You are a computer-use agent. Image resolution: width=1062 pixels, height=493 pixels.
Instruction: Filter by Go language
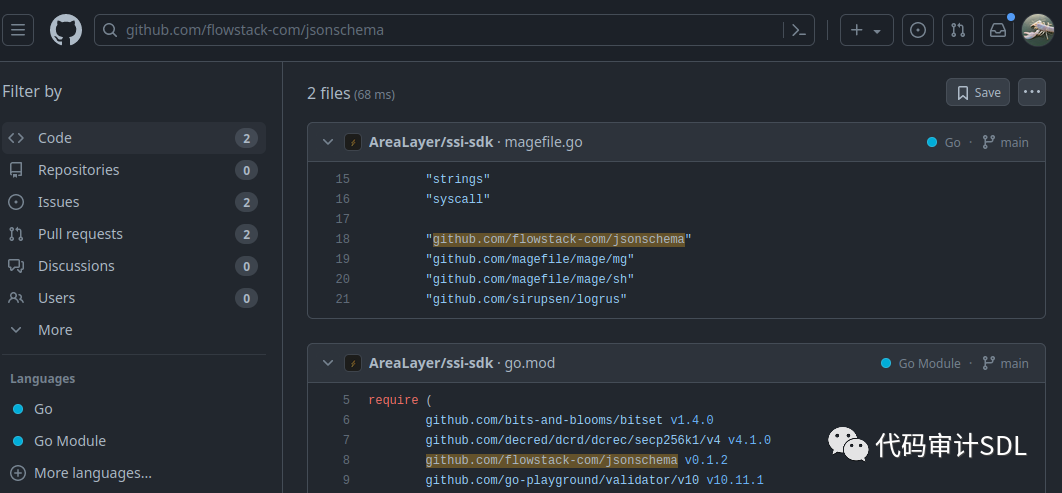tap(43, 409)
